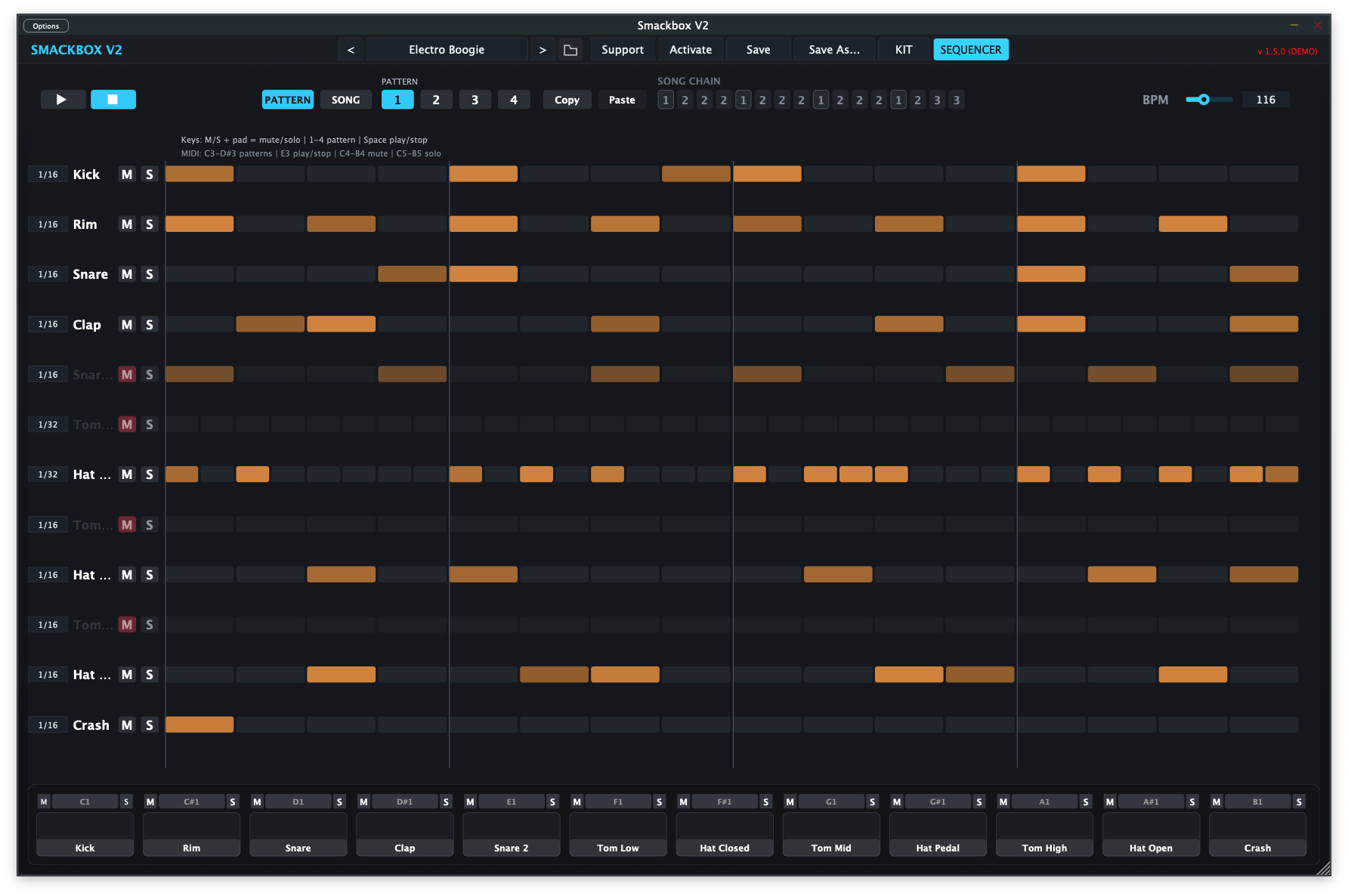This screenshot has width=1348, height=896.
Task: Open Snare row 1/16 step division
Action: (48, 274)
